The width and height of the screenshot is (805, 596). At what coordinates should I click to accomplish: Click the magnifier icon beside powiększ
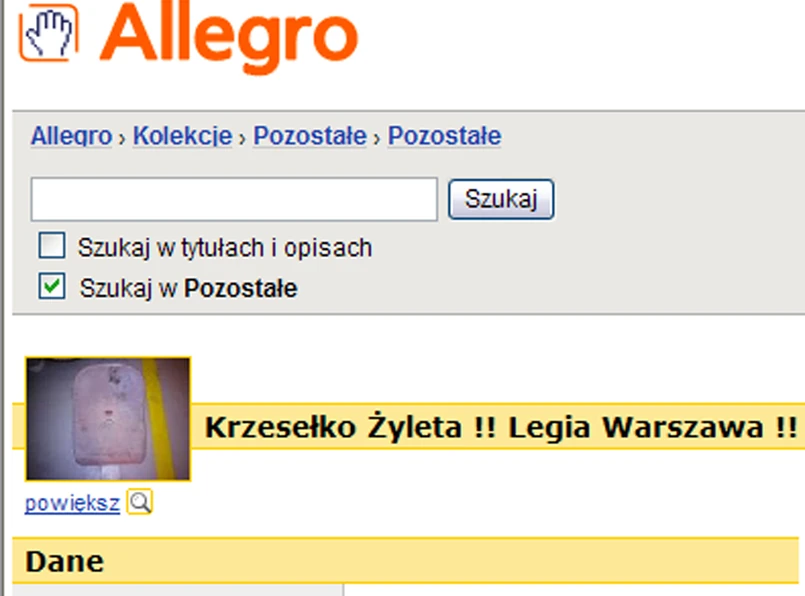point(140,502)
